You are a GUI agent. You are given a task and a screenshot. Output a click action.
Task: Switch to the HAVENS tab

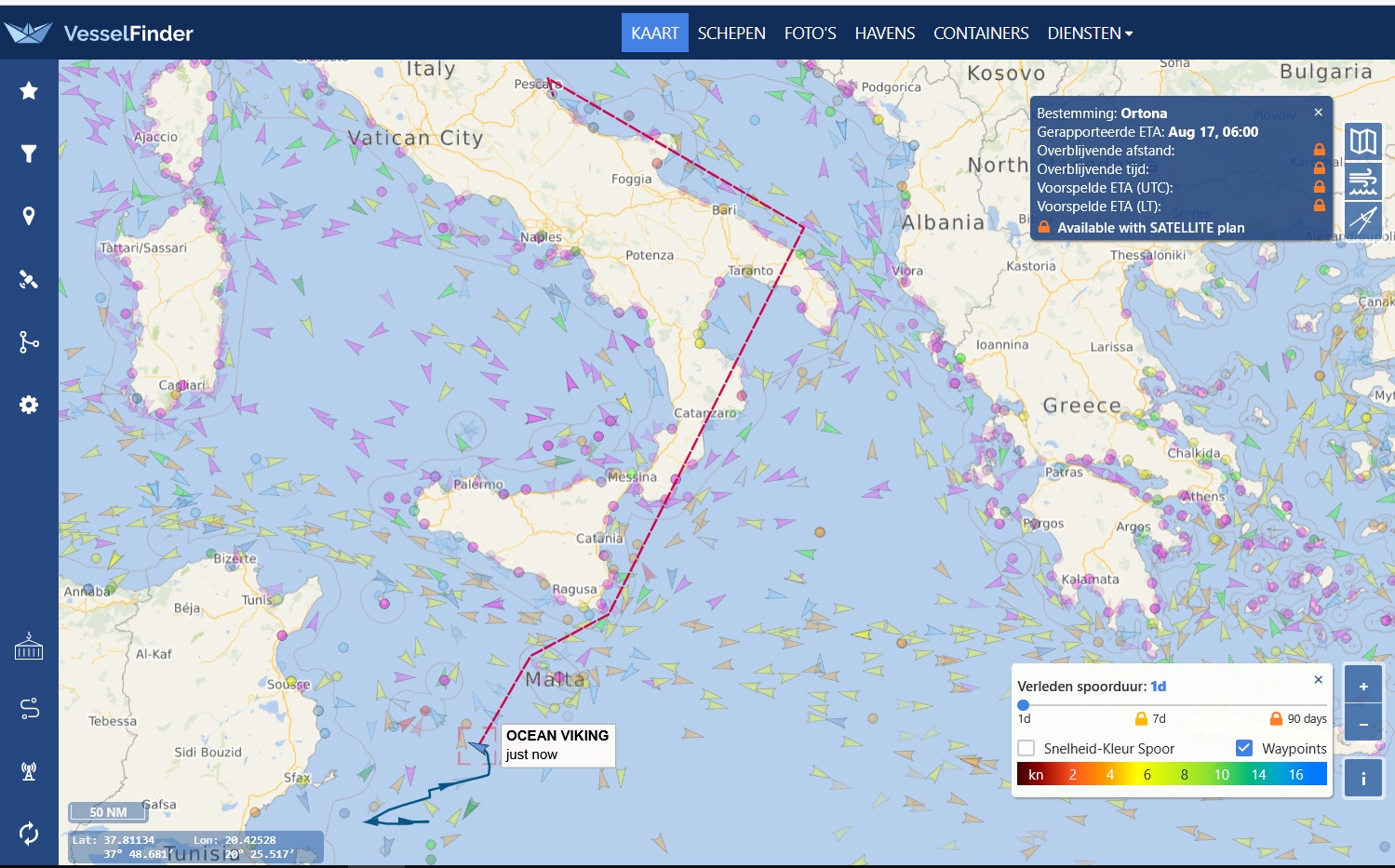pyautogui.click(x=885, y=33)
